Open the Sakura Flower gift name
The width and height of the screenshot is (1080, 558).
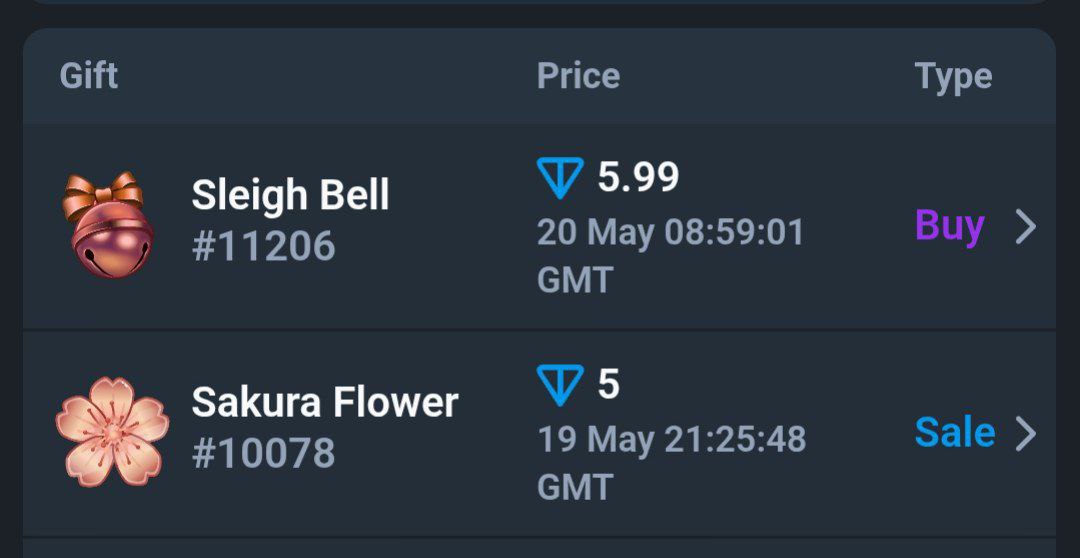(325, 402)
